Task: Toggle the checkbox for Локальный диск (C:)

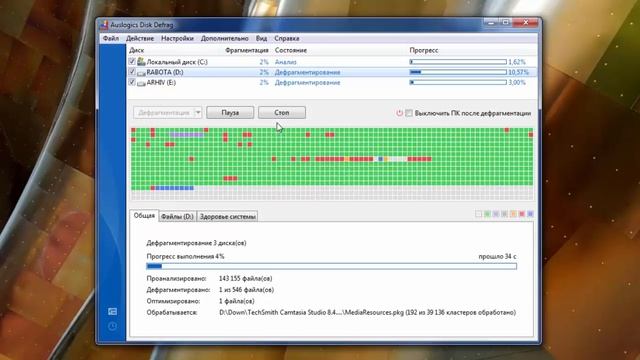Action: pyautogui.click(x=132, y=62)
